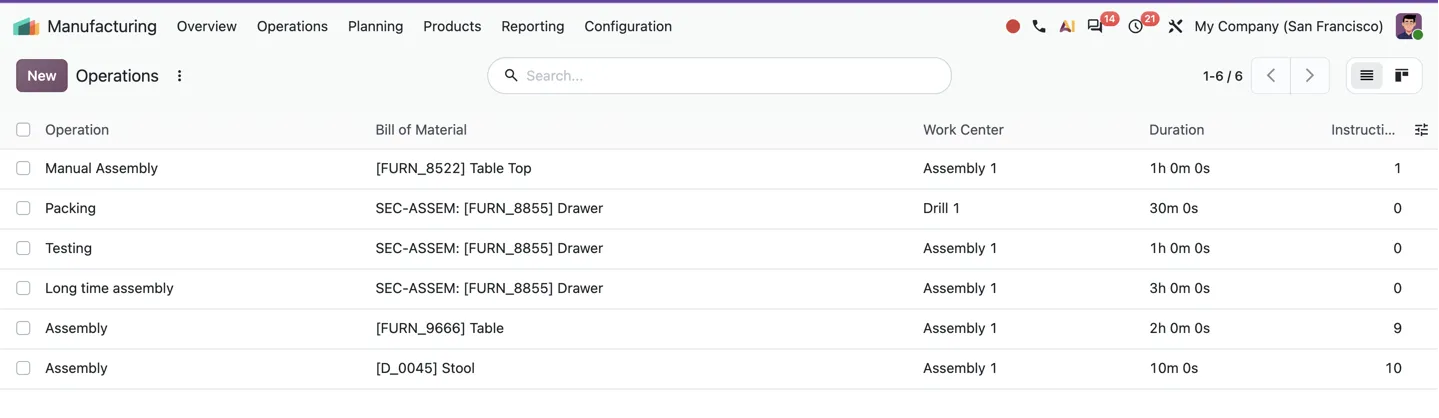This screenshot has height=418, width=1439.
Task: Click the Manufacturing app title
Action: tap(102, 27)
